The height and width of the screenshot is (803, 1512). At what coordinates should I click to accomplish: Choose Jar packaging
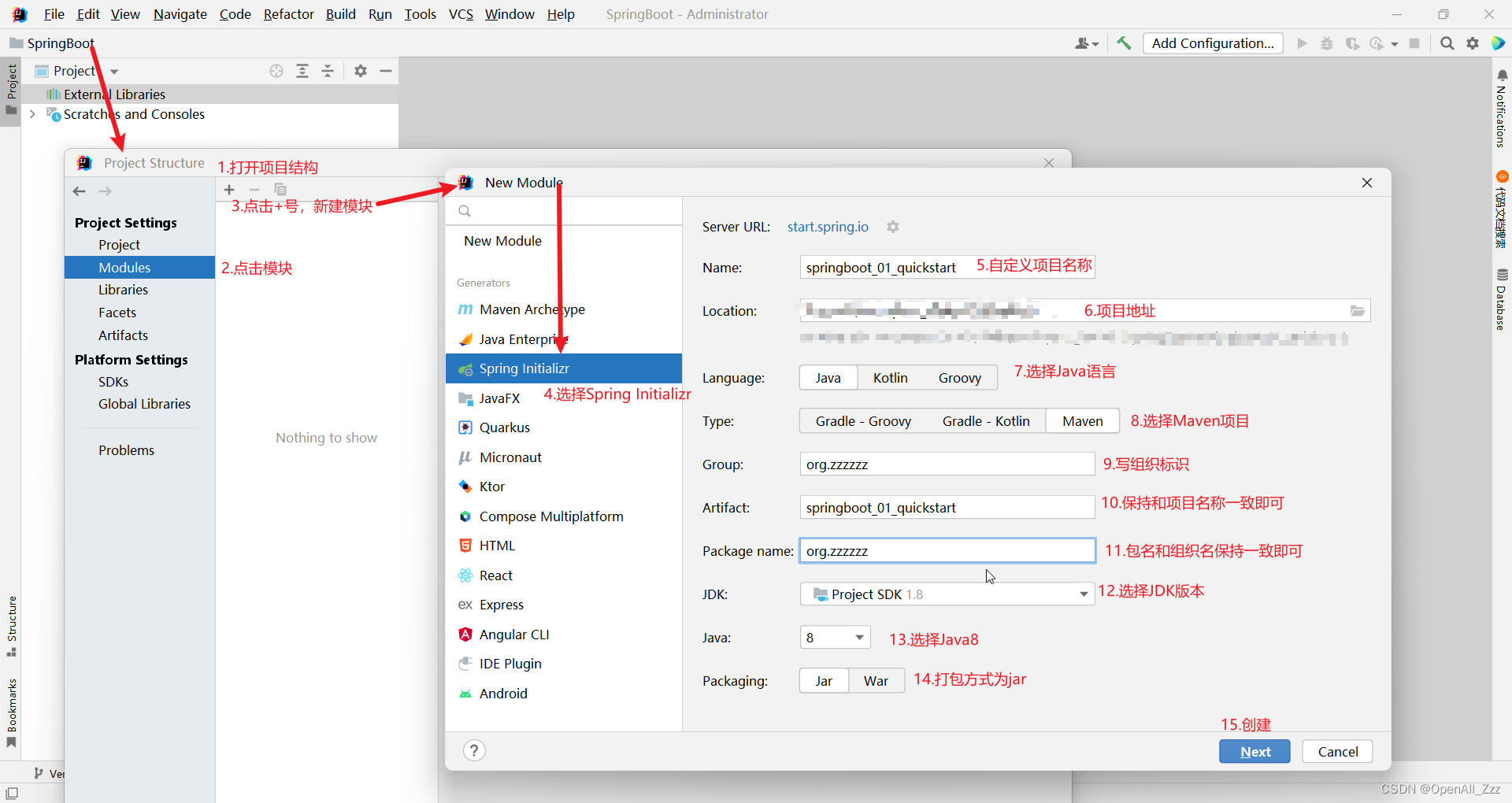tap(824, 681)
